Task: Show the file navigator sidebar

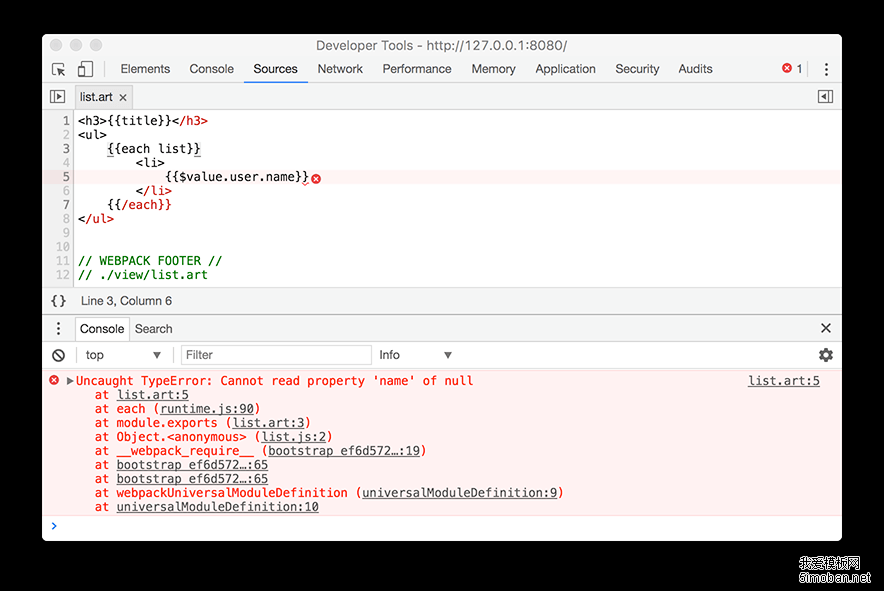Action: (x=58, y=97)
